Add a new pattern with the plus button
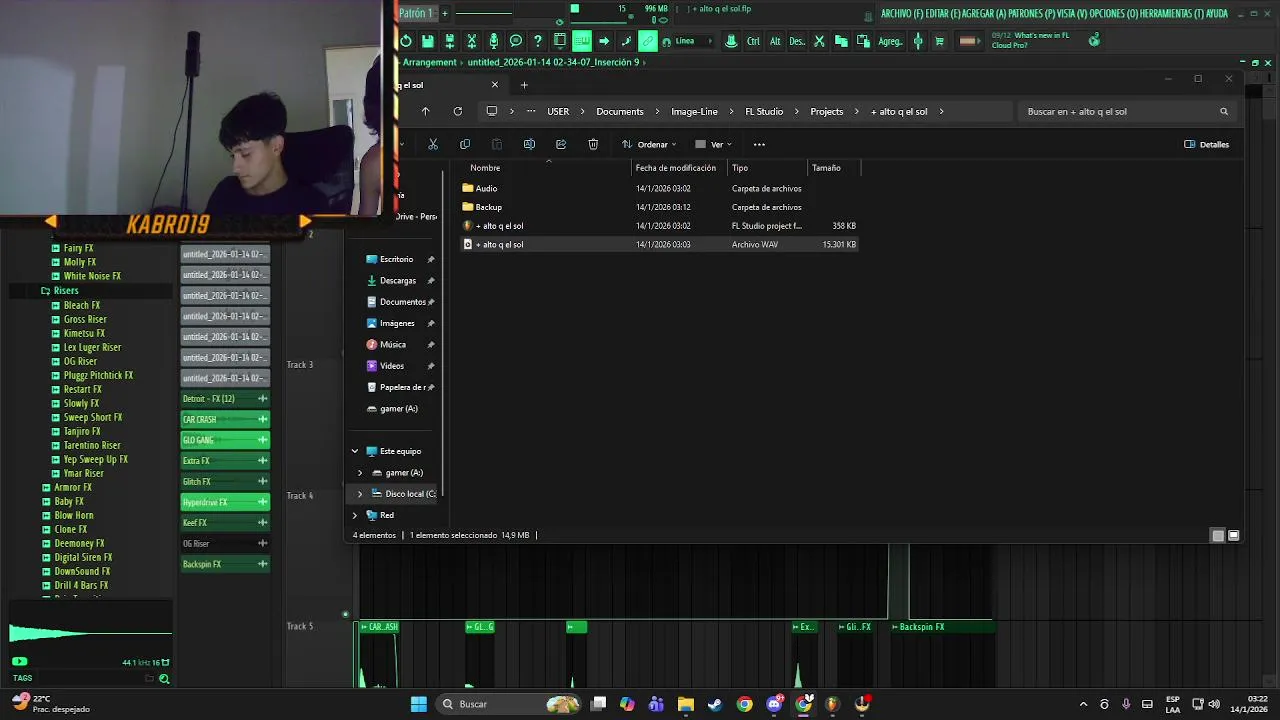Viewport: 1280px width, 720px height. pyautogui.click(x=445, y=13)
